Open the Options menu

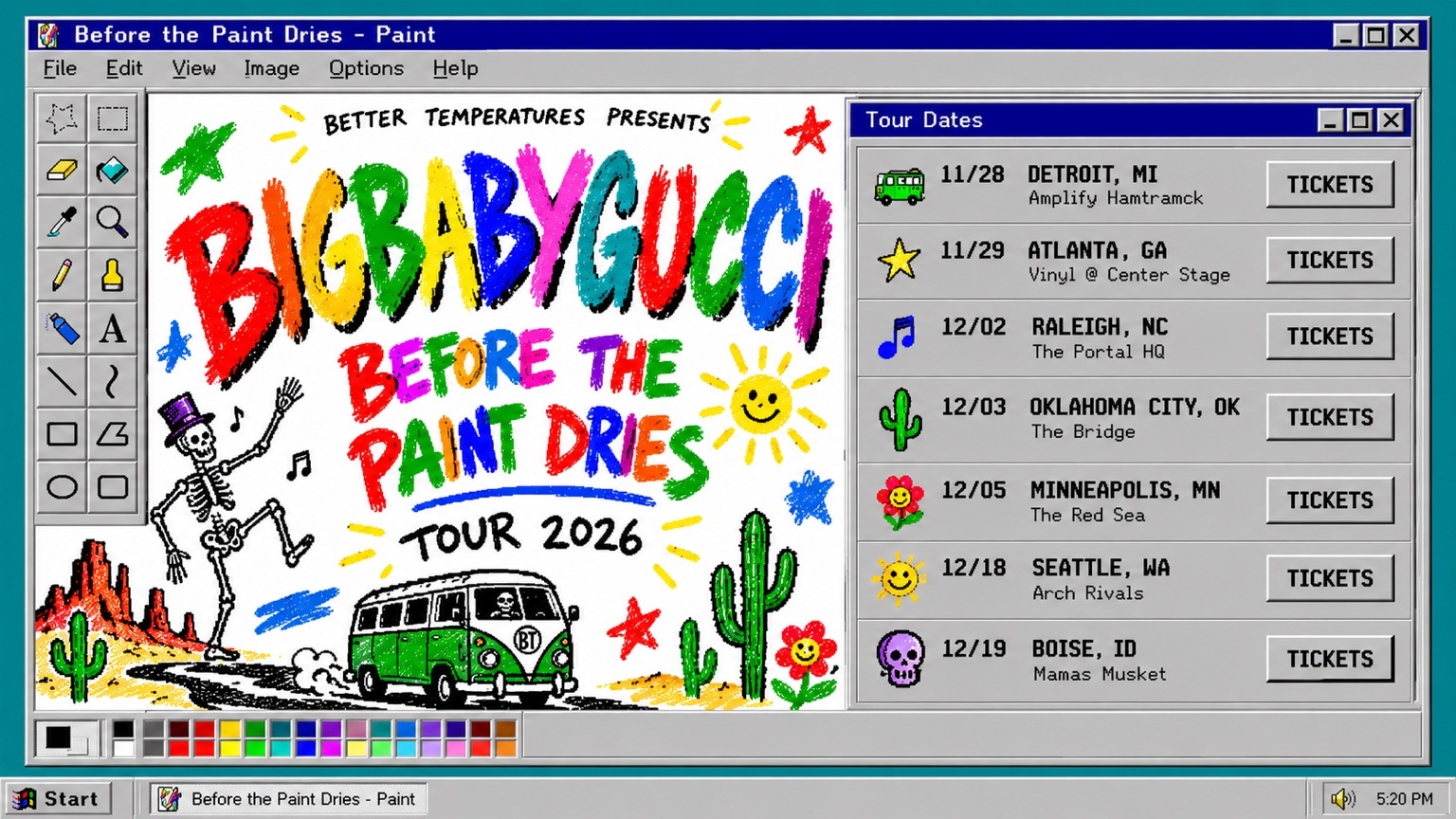[366, 68]
